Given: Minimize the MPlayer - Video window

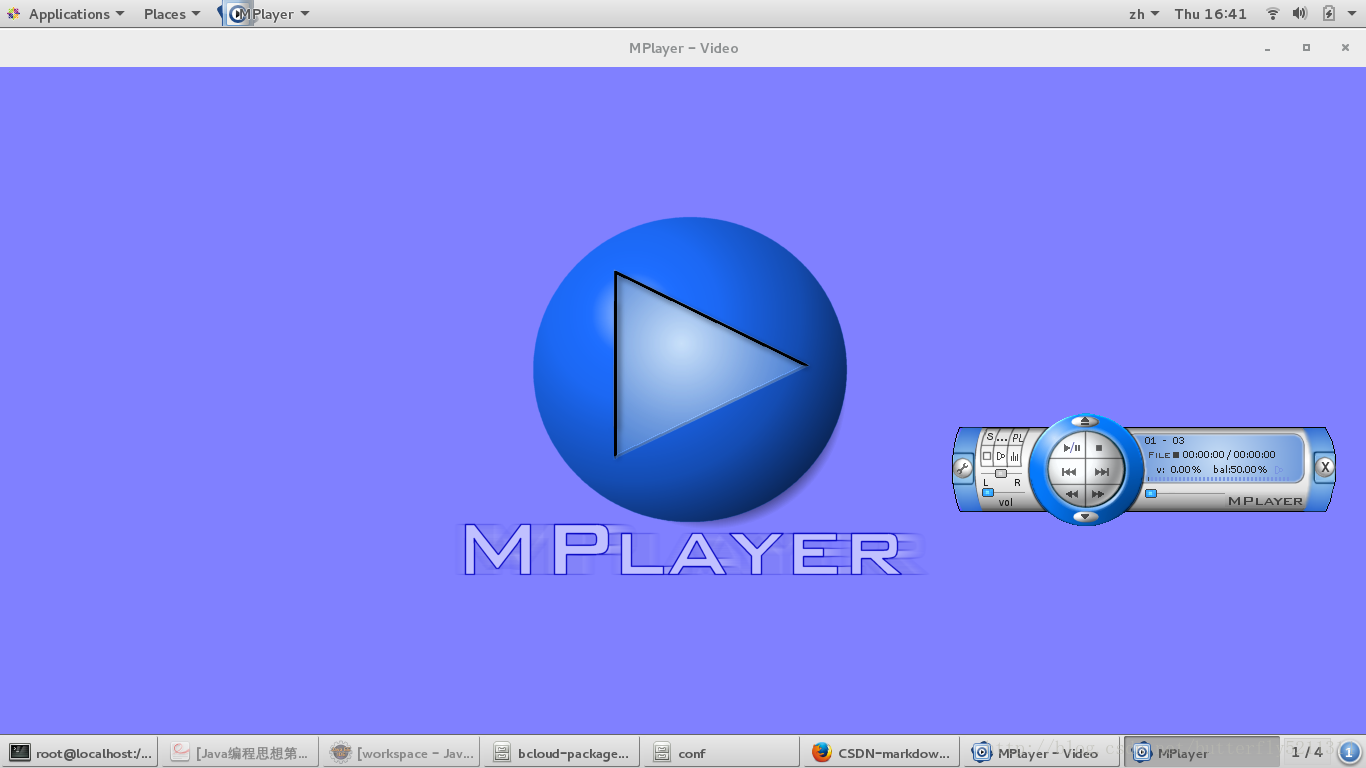Looking at the screenshot, I should [x=1267, y=48].
